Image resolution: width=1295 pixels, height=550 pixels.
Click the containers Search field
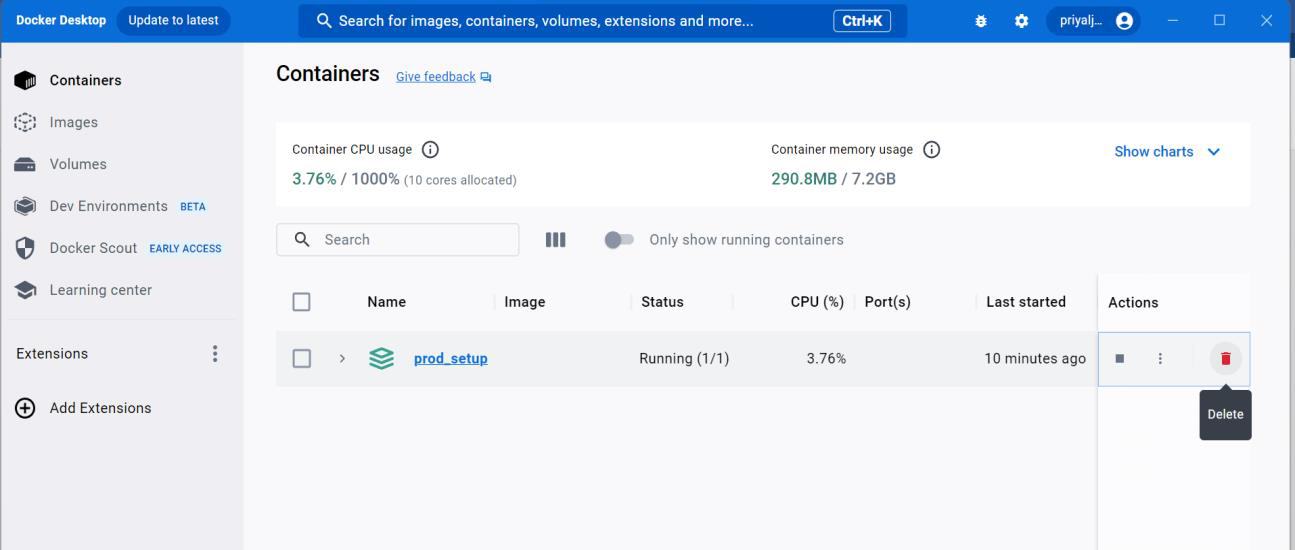click(410, 240)
